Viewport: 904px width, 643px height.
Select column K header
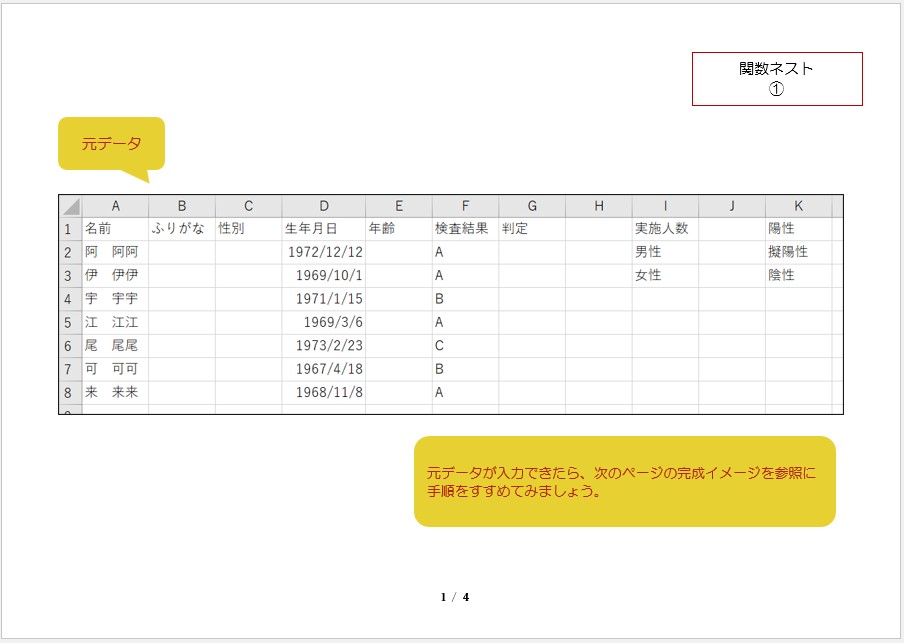798,207
